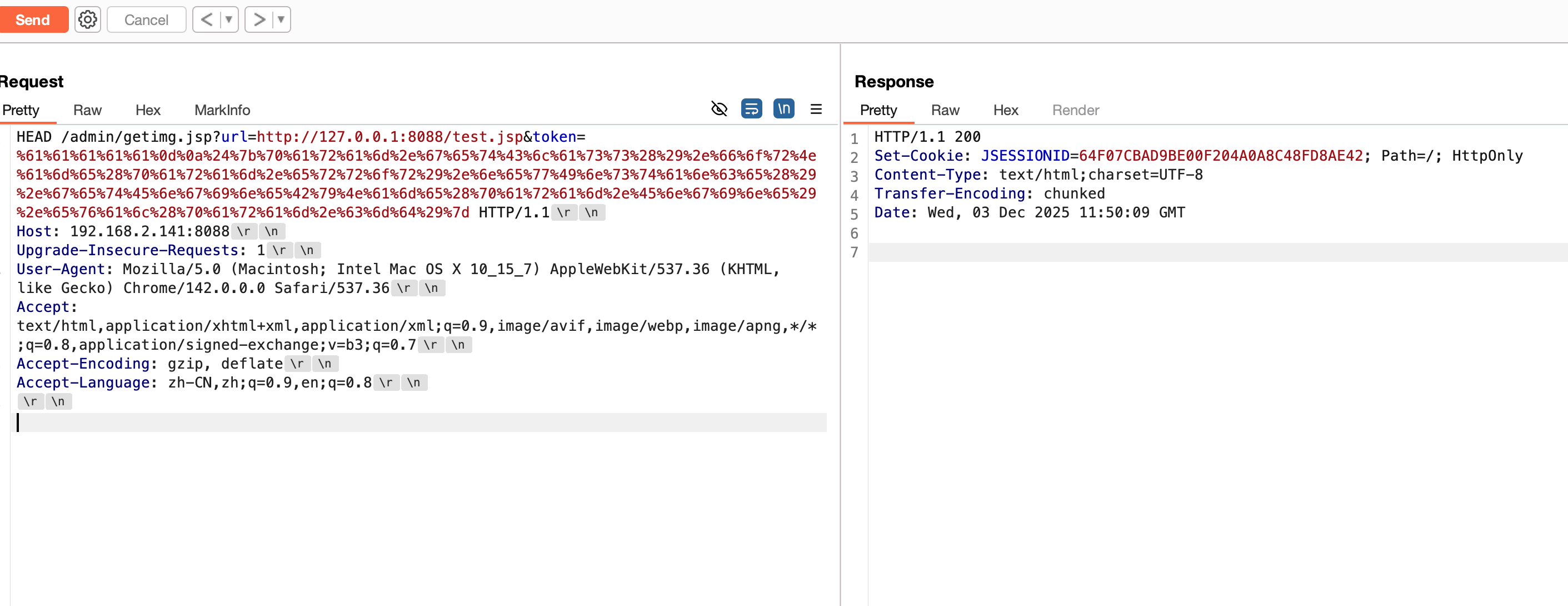Click the Send button
The image size is (1568, 606).
click(x=33, y=19)
